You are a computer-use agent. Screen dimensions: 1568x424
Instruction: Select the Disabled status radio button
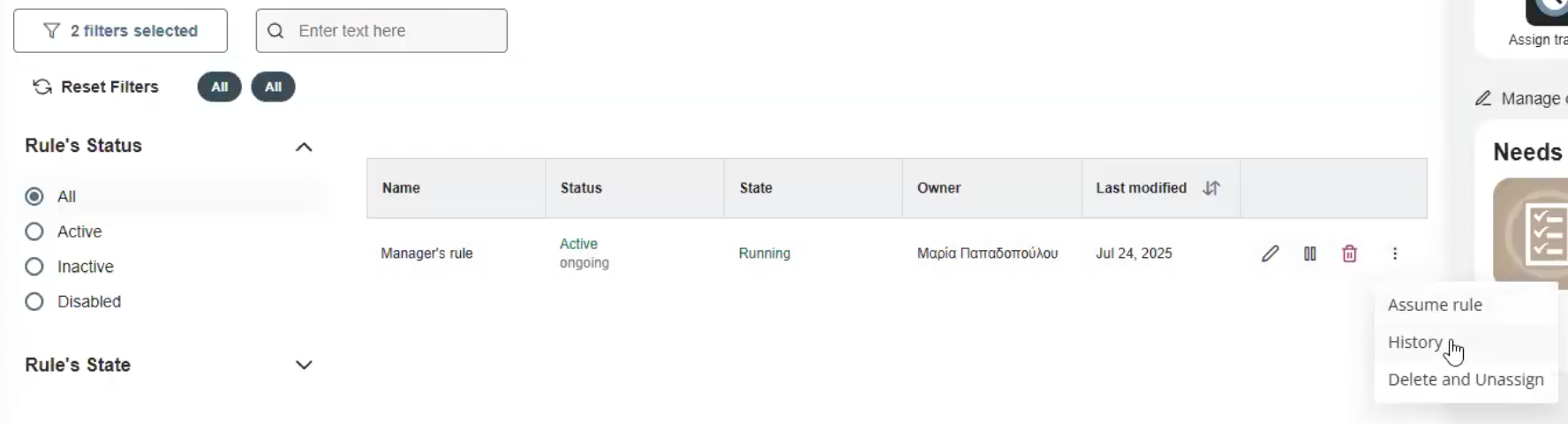point(34,301)
